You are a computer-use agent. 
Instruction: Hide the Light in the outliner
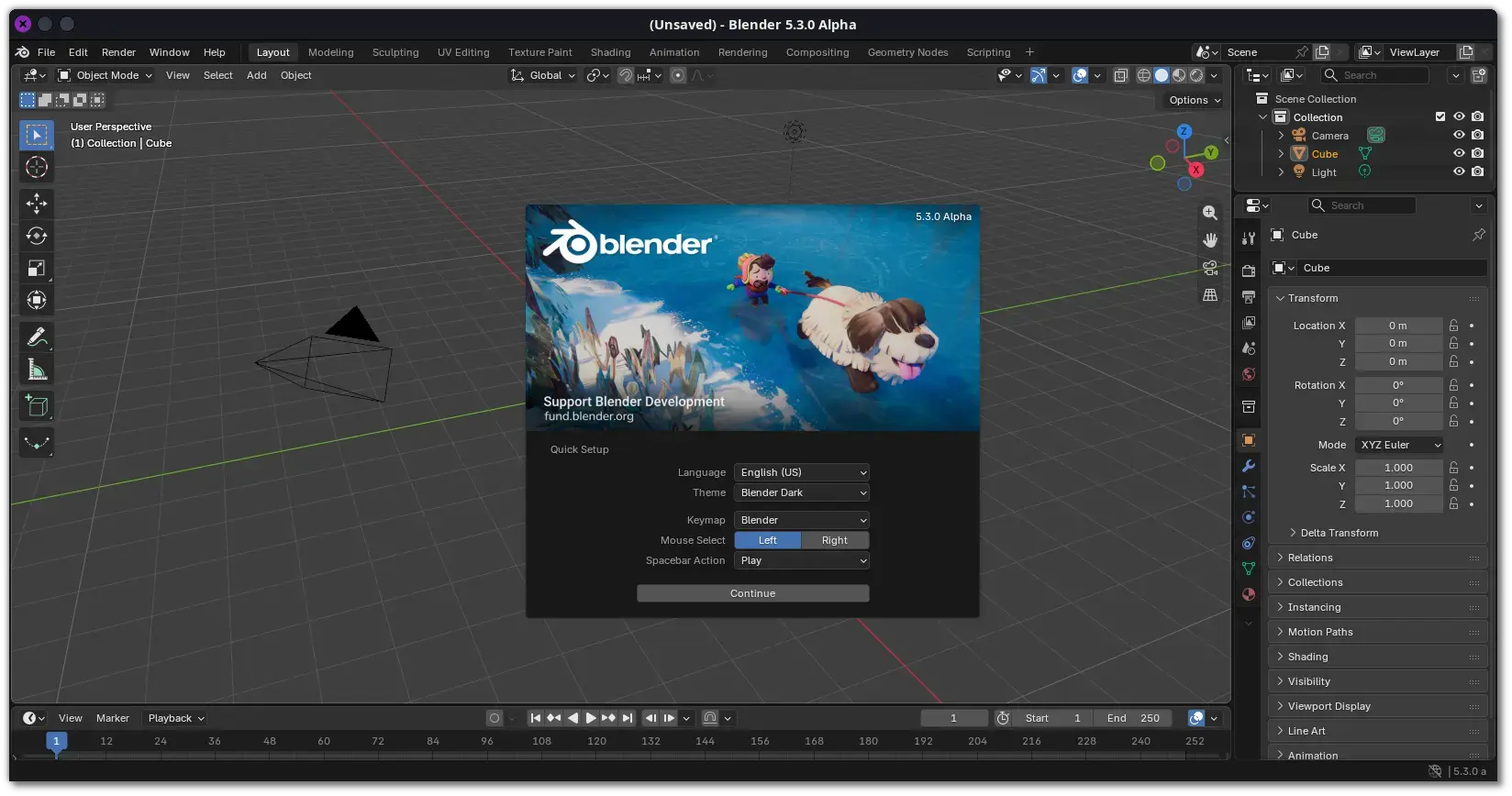point(1459,171)
